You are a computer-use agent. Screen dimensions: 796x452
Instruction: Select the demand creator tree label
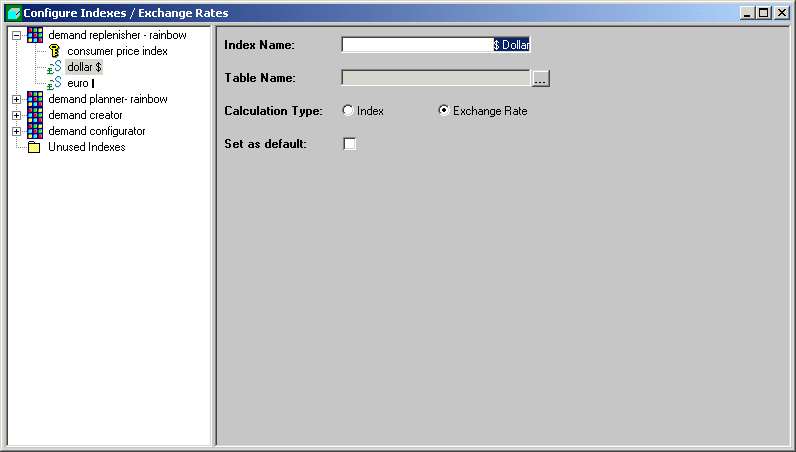pyautogui.click(x=85, y=115)
